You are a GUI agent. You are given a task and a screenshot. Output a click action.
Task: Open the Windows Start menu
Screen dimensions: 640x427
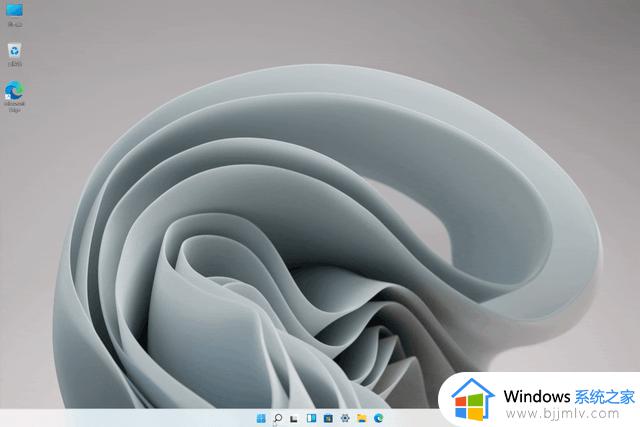point(261,418)
